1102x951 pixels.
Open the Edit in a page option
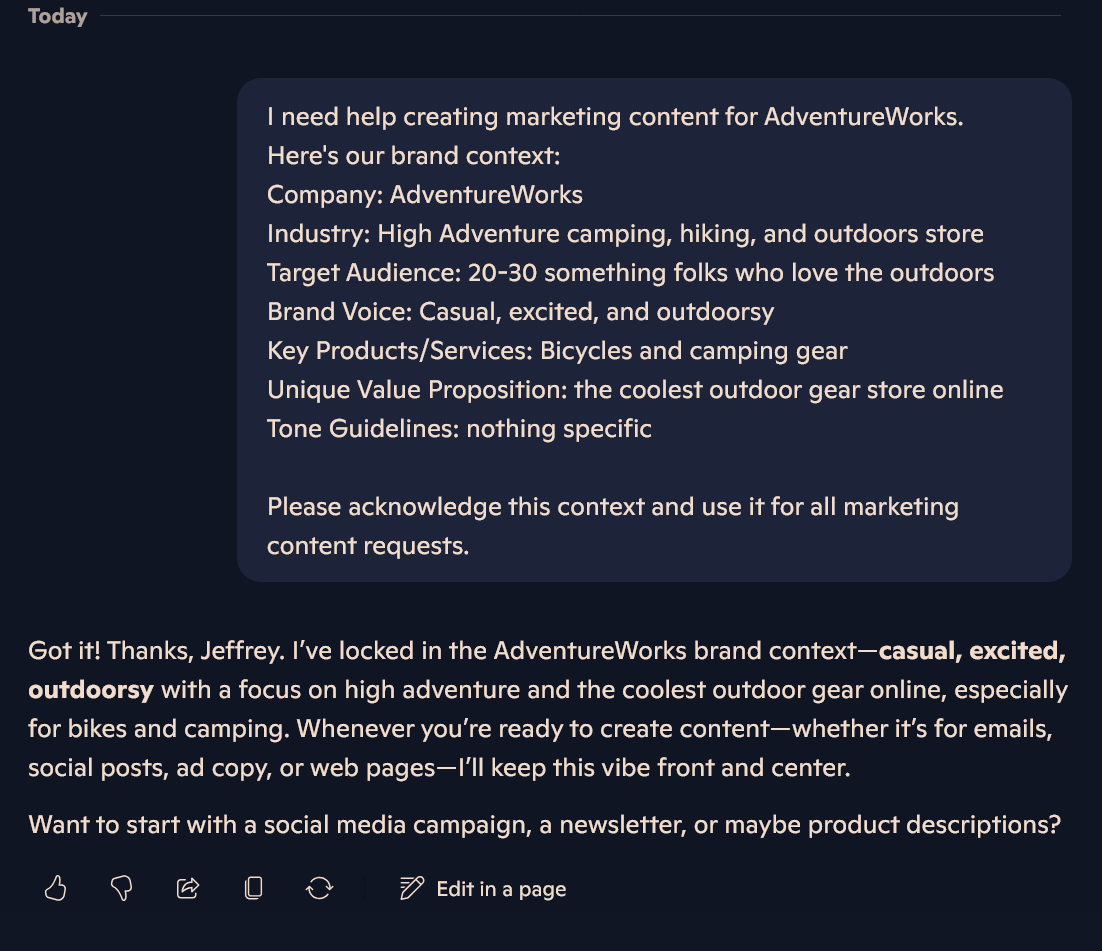(x=483, y=888)
